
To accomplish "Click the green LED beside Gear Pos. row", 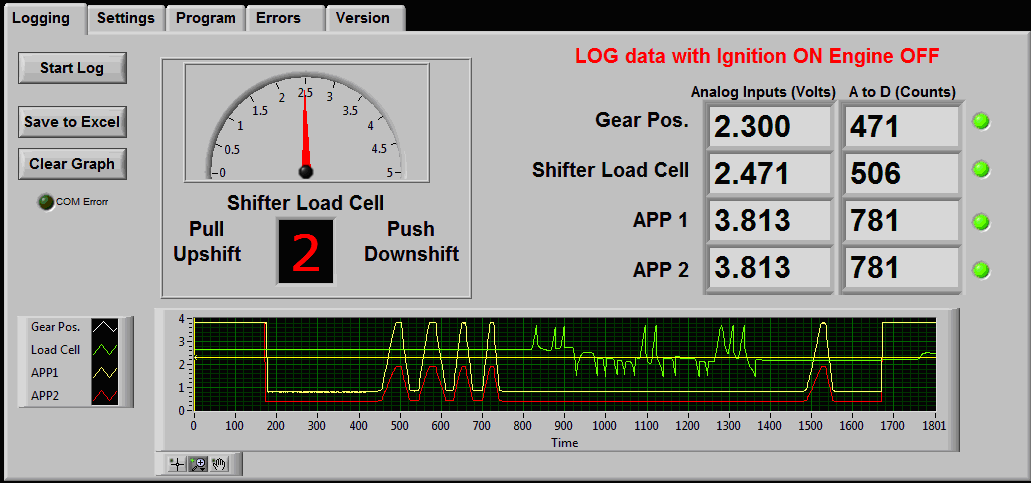I will coord(981,122).
